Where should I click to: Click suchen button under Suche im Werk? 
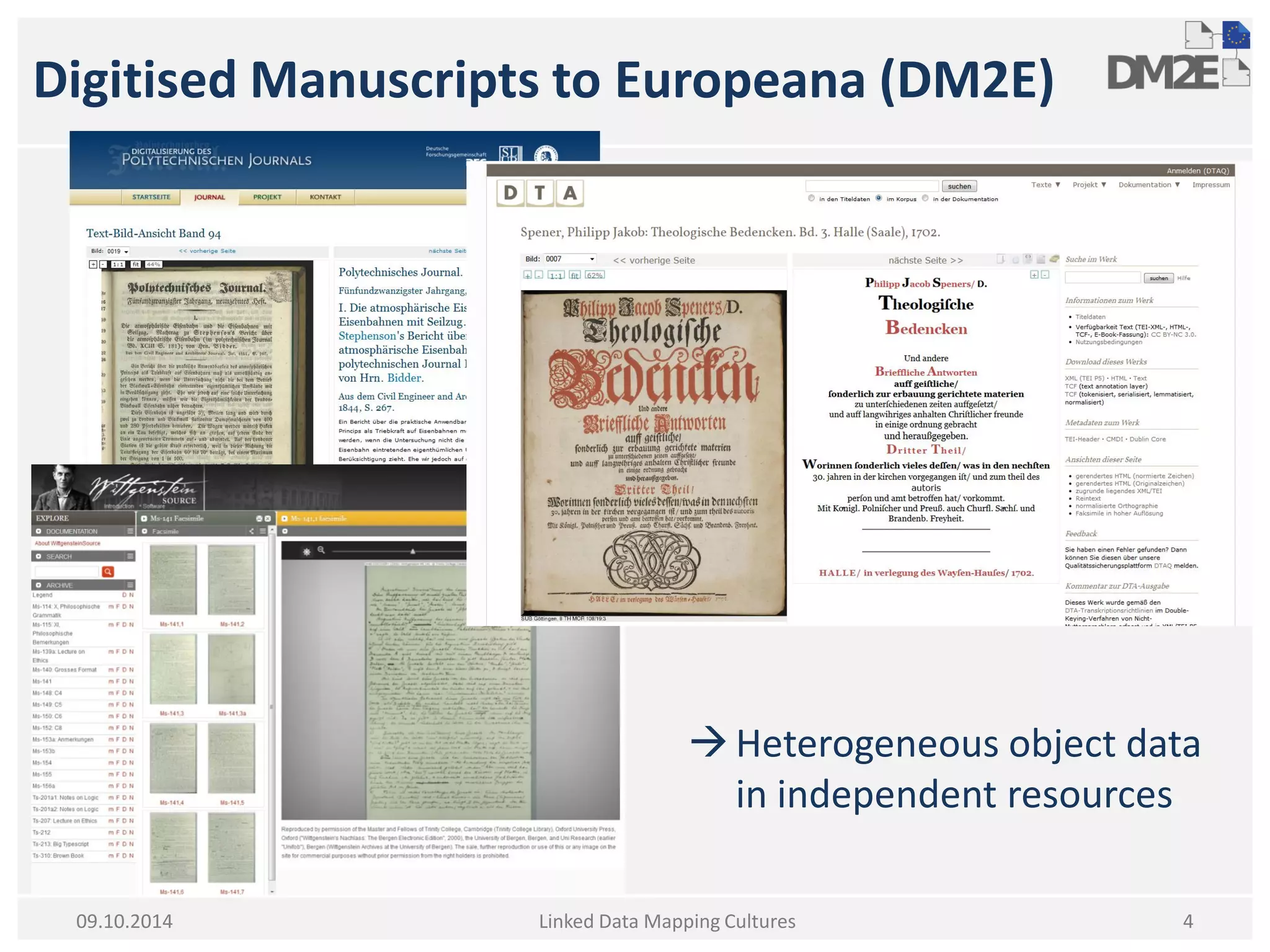click(1158, 278)
